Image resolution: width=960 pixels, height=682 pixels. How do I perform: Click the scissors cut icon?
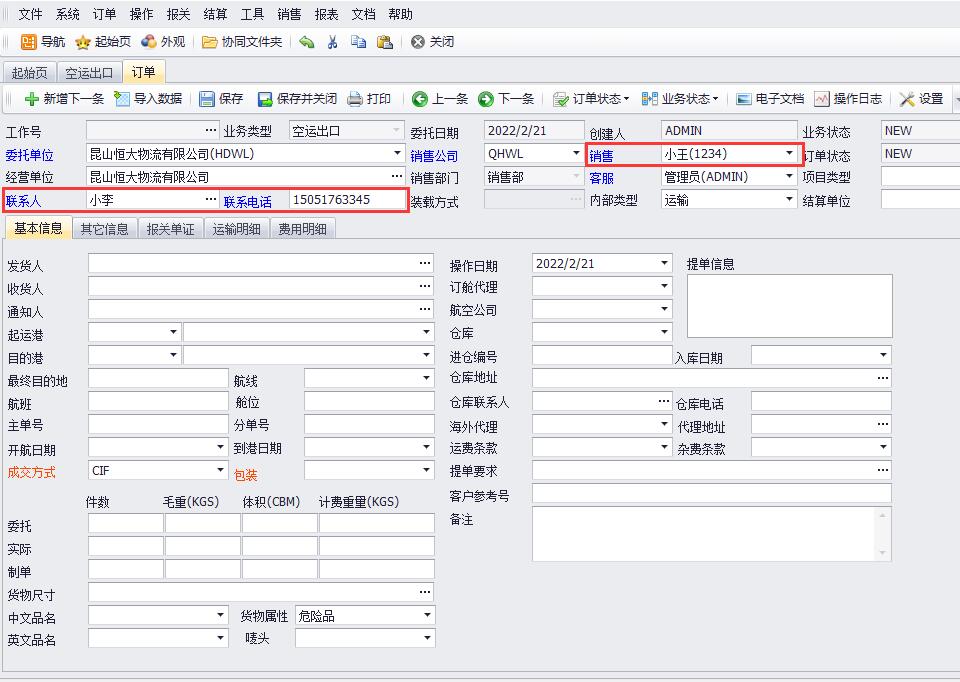[x=333, y=42]
